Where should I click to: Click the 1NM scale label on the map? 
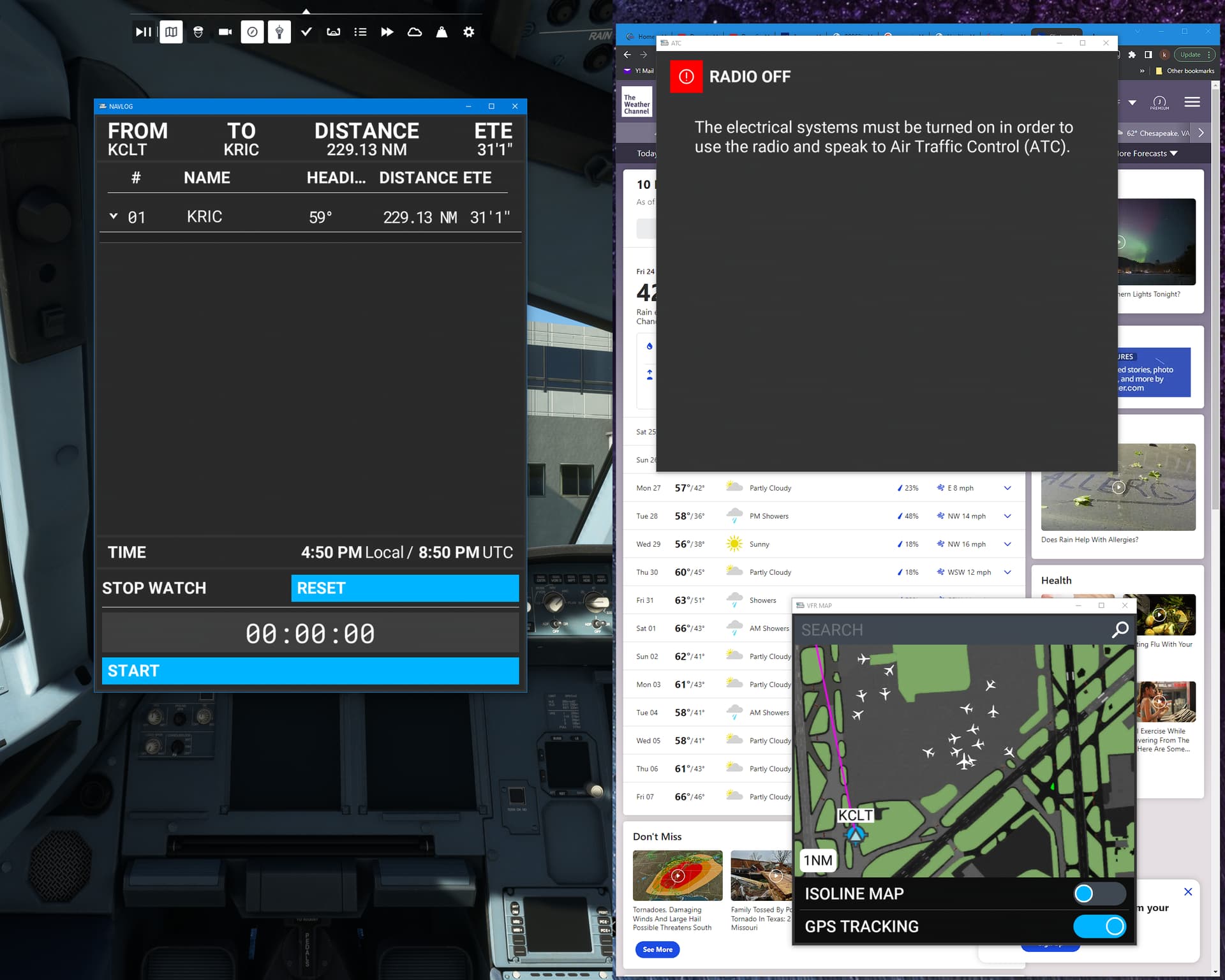coord(818,861)
